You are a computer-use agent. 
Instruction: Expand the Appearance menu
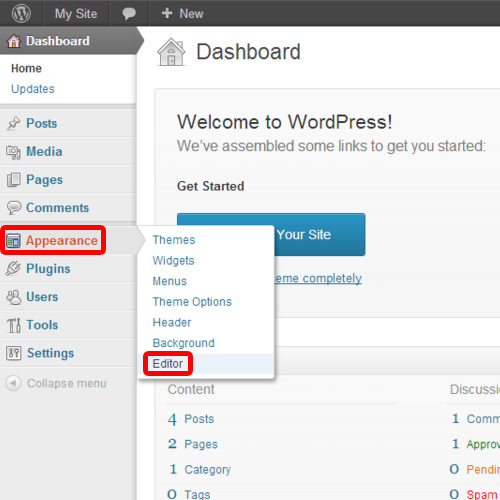[62, 240]
